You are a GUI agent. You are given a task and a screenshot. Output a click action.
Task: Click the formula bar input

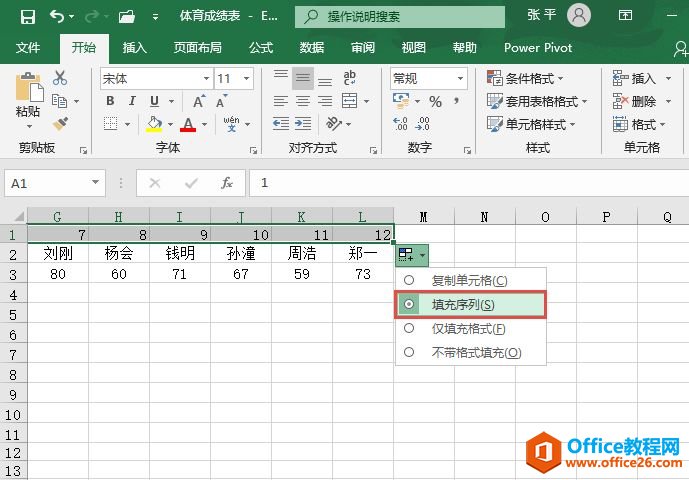point(469,183)
